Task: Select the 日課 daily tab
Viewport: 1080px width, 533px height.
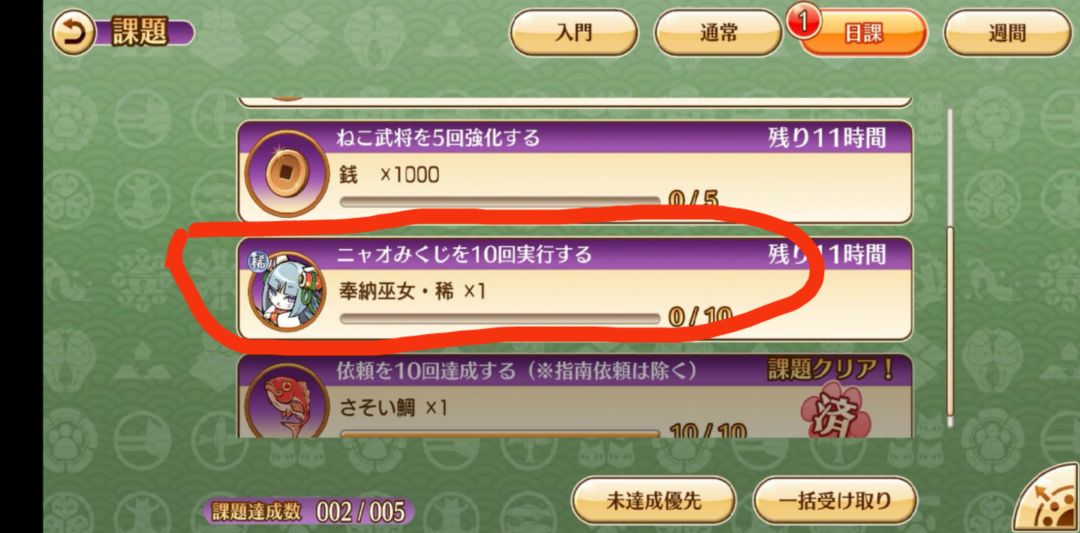Action: pos(863,32)
